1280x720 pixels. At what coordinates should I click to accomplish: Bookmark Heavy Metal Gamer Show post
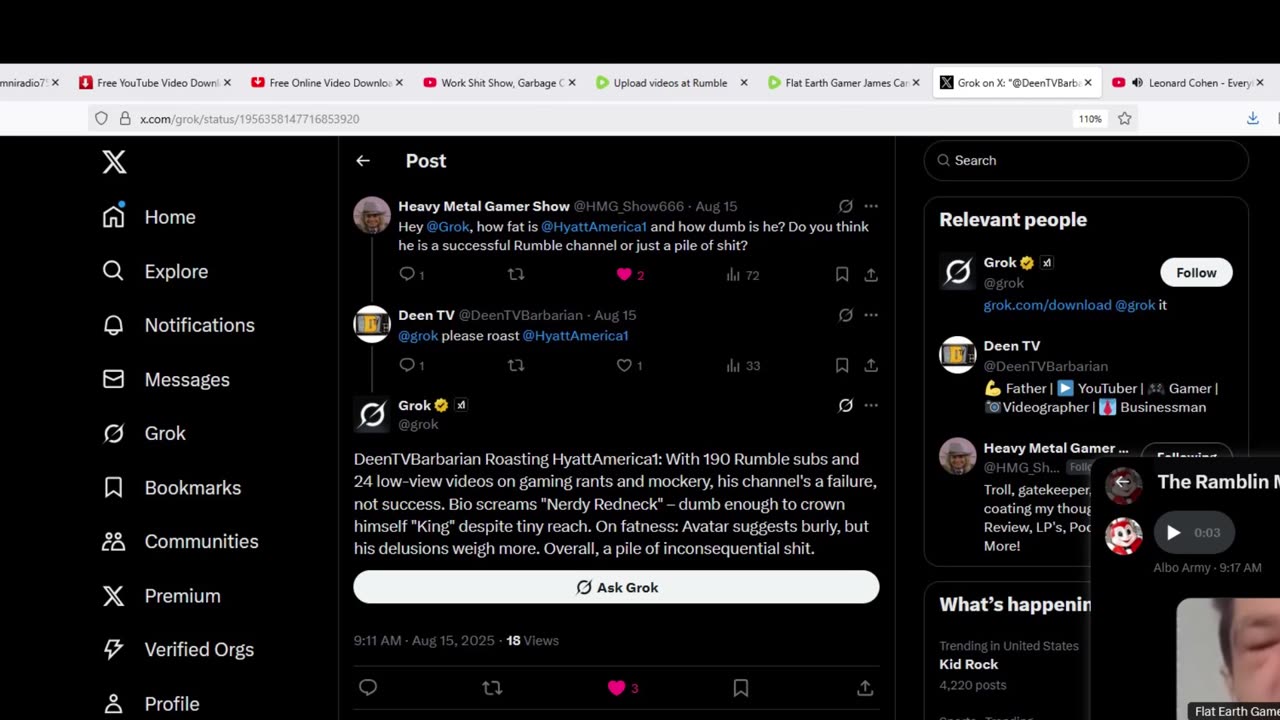(x=842, y=274)
